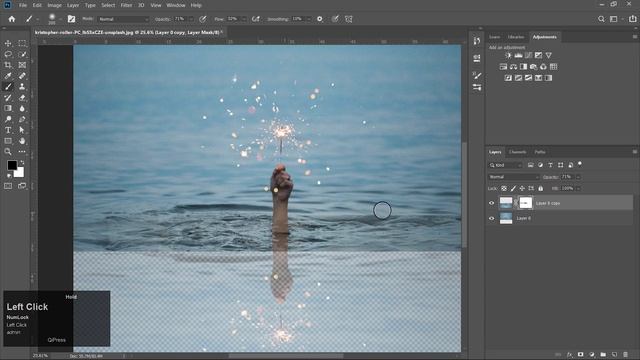Viewport: 640px width, 360px height.
Task: Click the background white color swatch
Action: pyautogui.click(x=20, y=173)
